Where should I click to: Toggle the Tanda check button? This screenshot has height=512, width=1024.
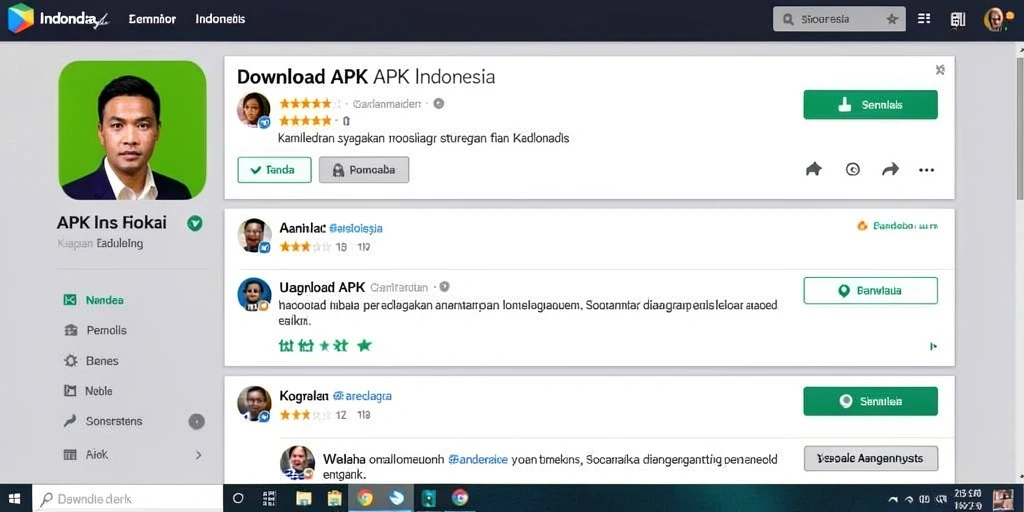[274, 170]
